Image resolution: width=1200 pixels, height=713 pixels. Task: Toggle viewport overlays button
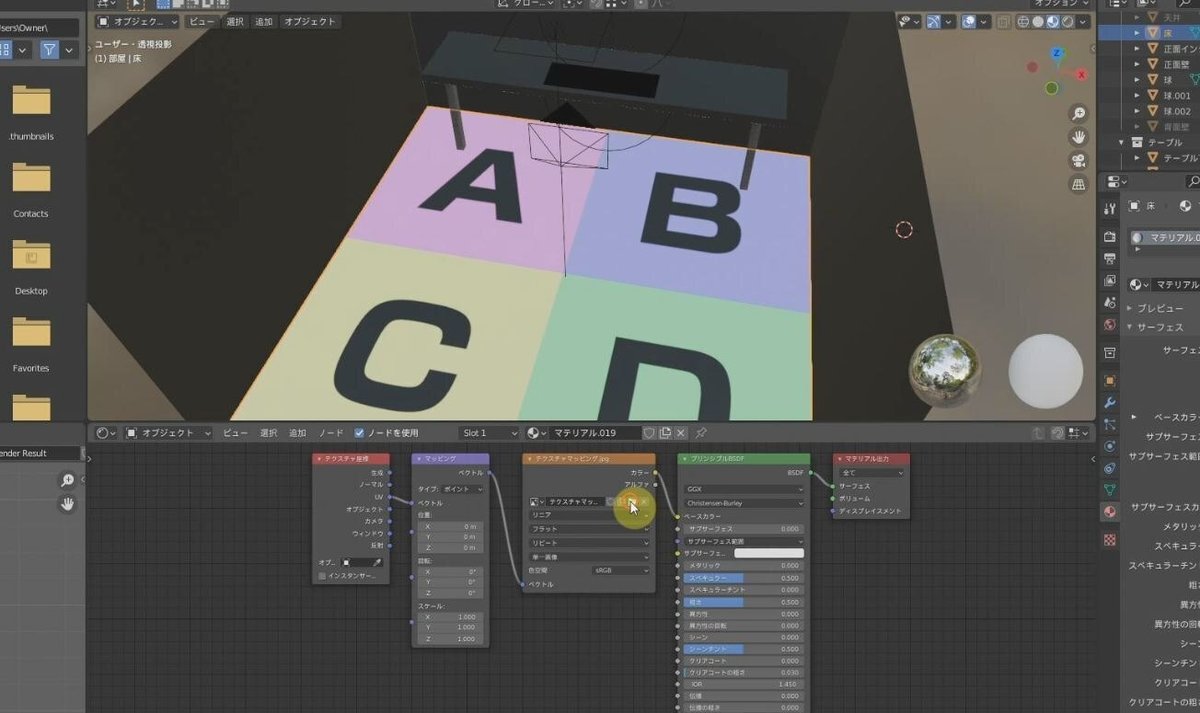969,21
